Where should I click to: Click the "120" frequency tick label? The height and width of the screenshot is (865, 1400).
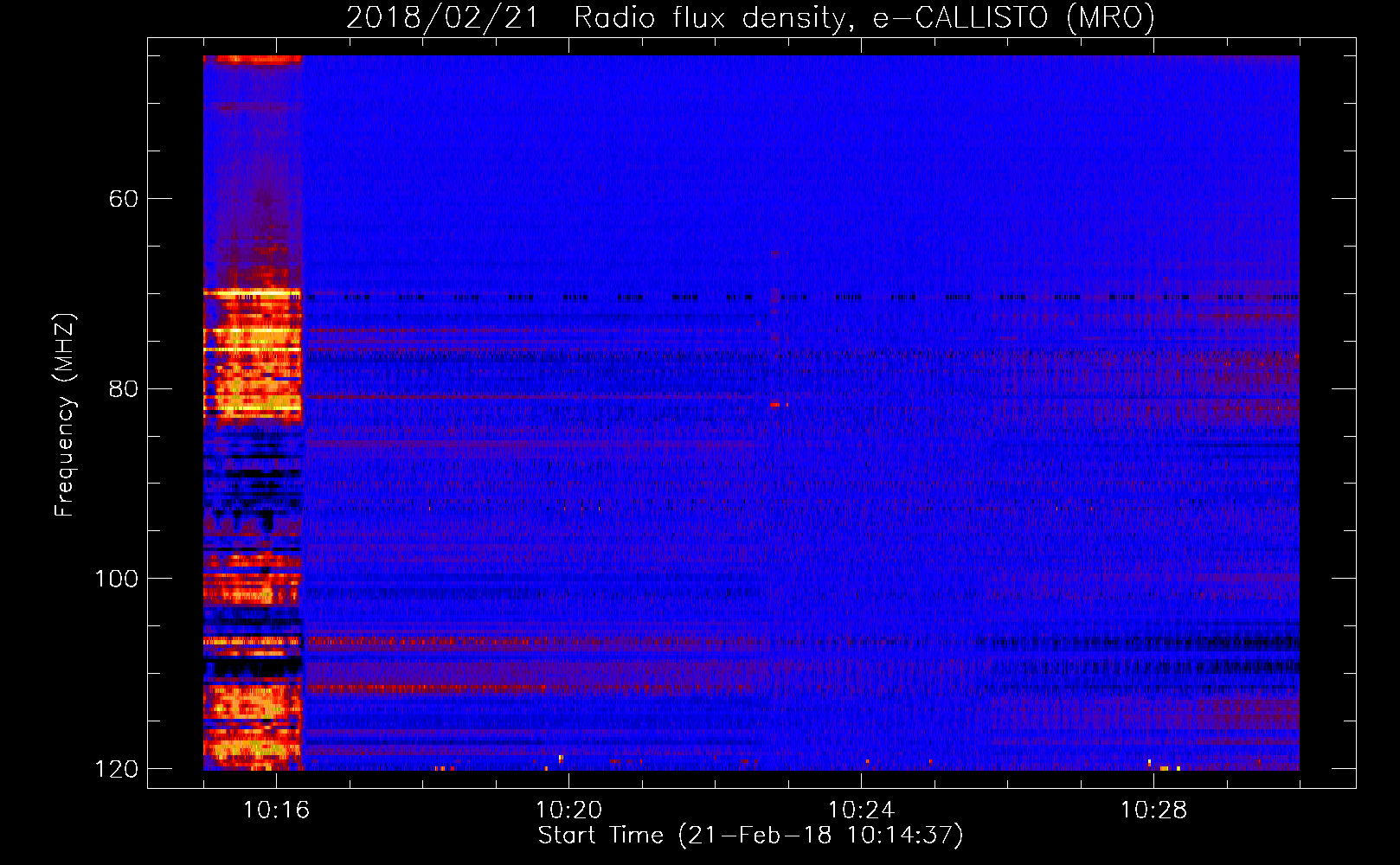[116, 769]
